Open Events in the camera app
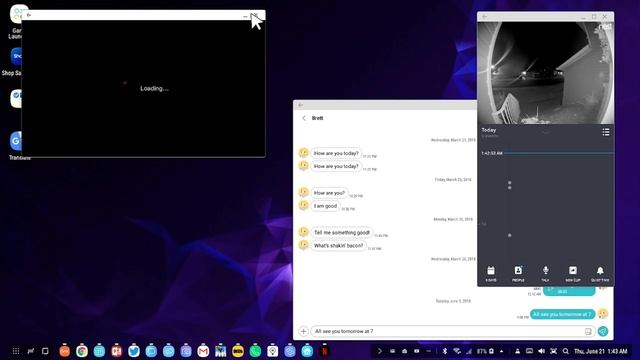 pyautogui.click(x=491, y=274)
